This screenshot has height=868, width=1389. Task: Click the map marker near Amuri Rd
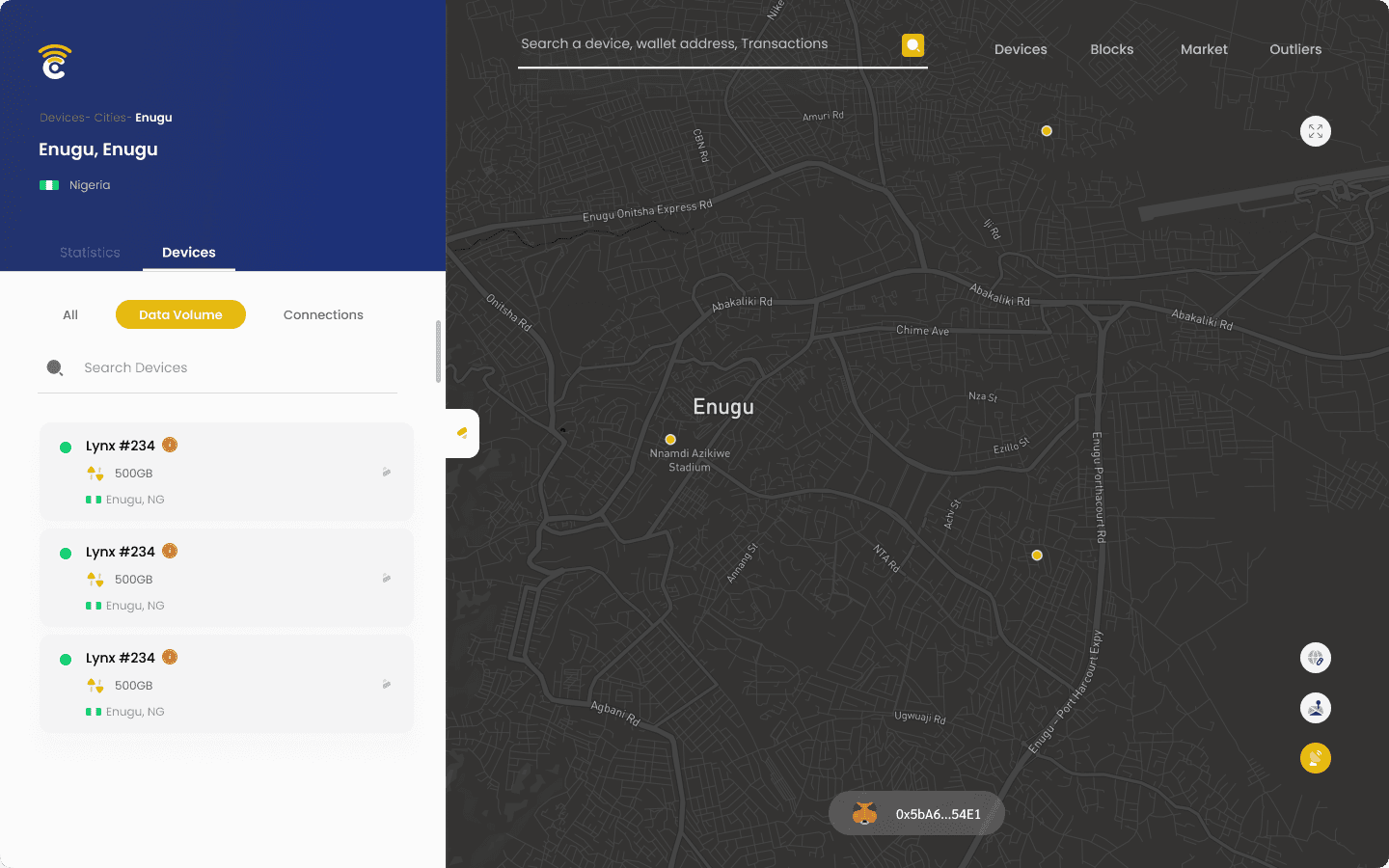pyautogui.click(x=1047, y=131)
